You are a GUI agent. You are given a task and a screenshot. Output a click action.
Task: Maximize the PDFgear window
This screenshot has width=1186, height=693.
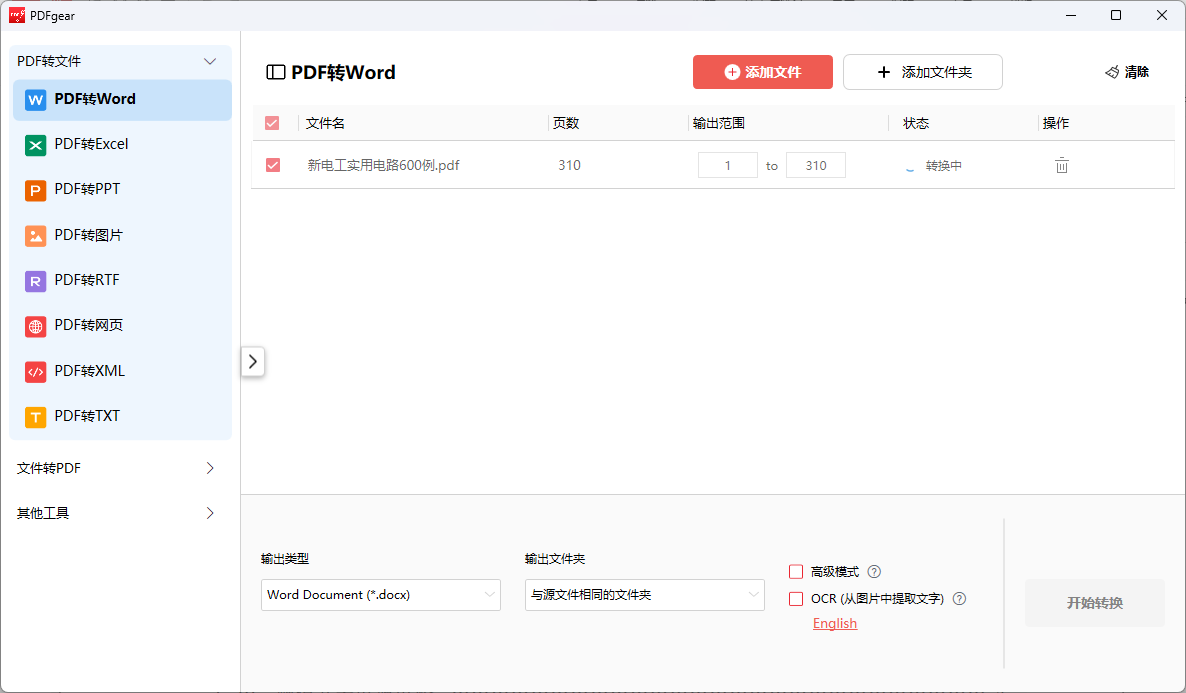pos(1116,15)
